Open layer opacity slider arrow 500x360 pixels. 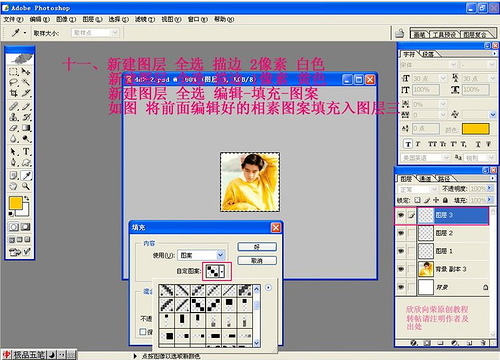click(x=489, y=188)
